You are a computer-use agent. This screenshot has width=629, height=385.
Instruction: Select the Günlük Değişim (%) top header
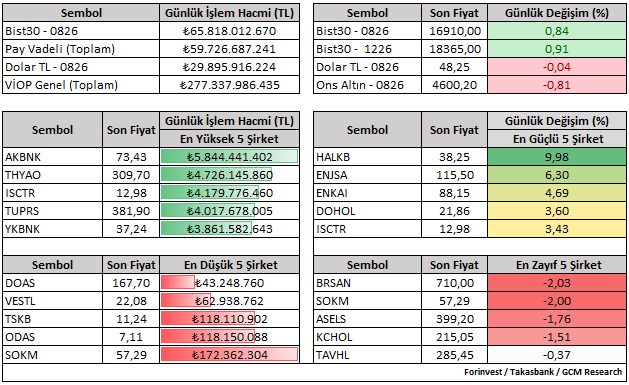coord(557,13)
